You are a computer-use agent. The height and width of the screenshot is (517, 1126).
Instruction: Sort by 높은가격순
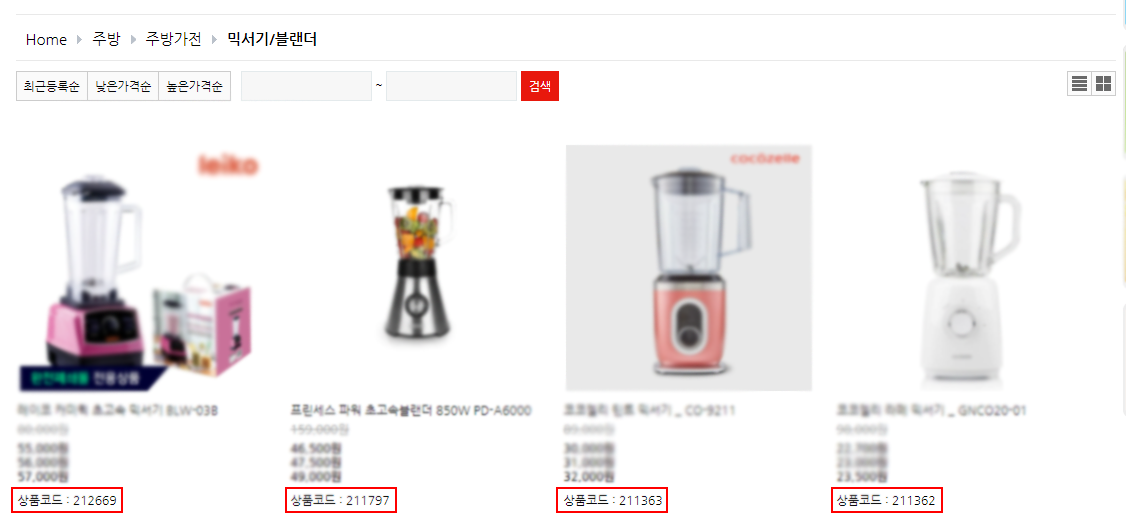click(195, 86)
